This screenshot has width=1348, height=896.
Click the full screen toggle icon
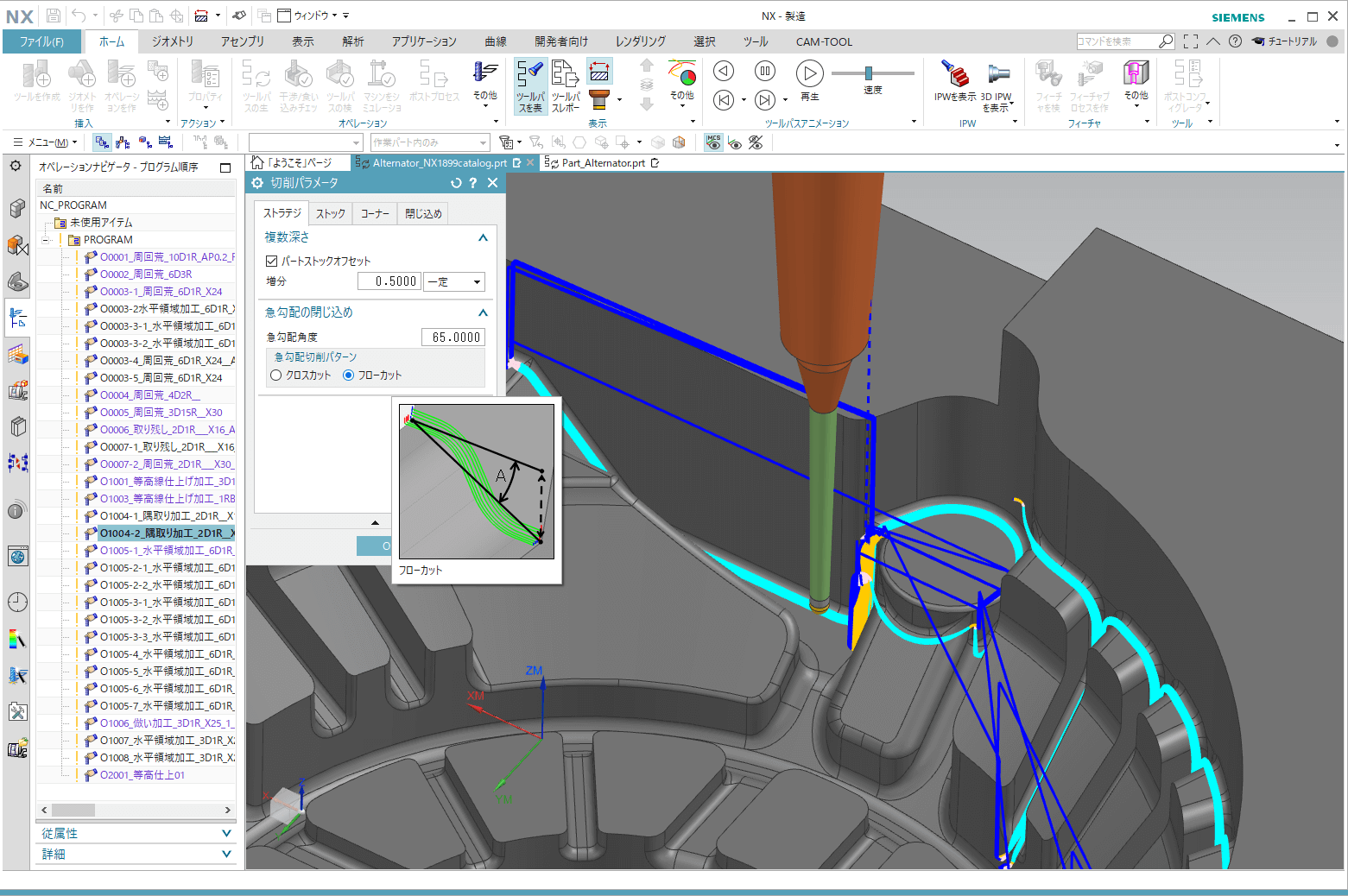pyautogui.click(x=1191, y=41)
